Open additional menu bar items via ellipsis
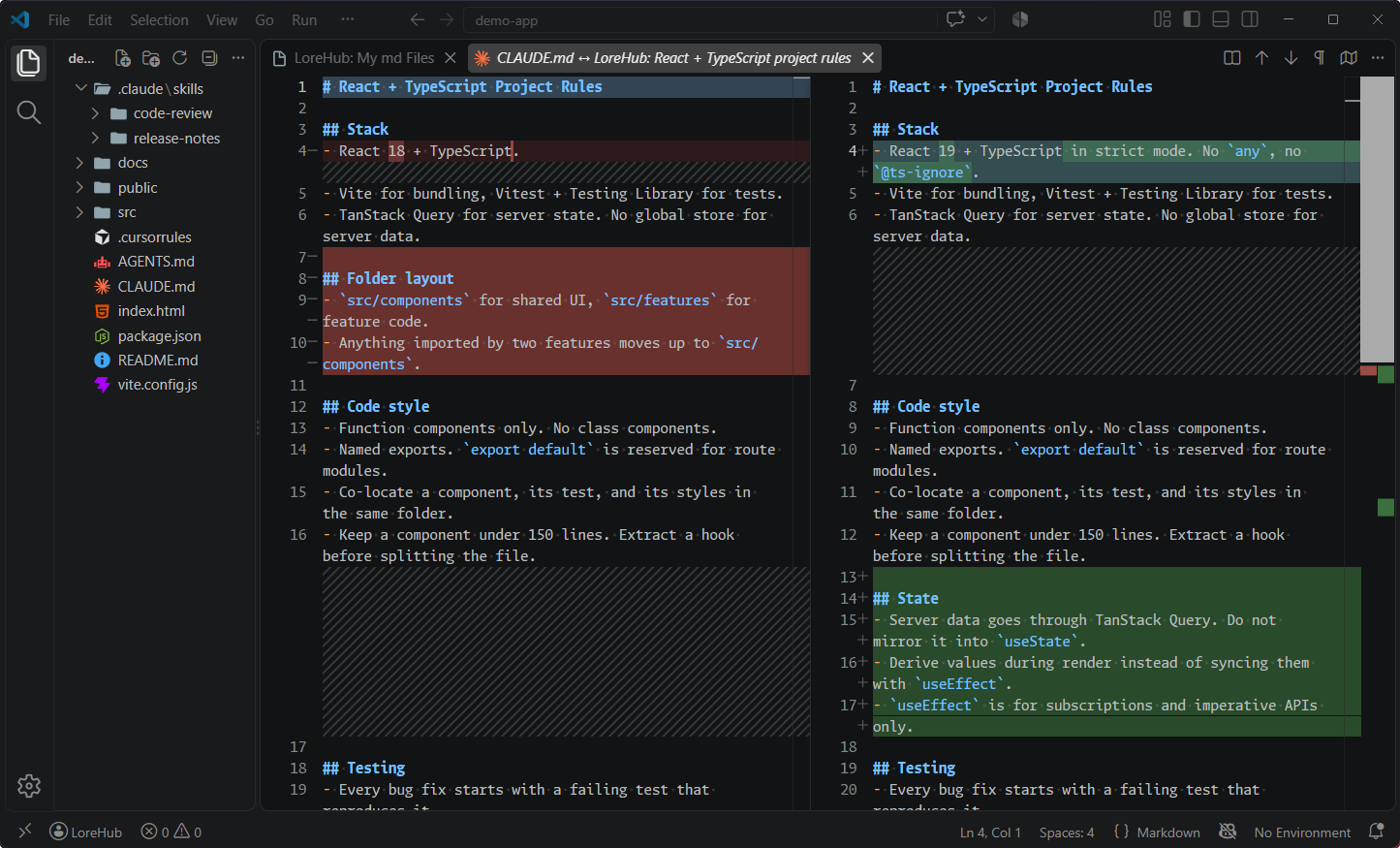 click(x=348, y=19)
